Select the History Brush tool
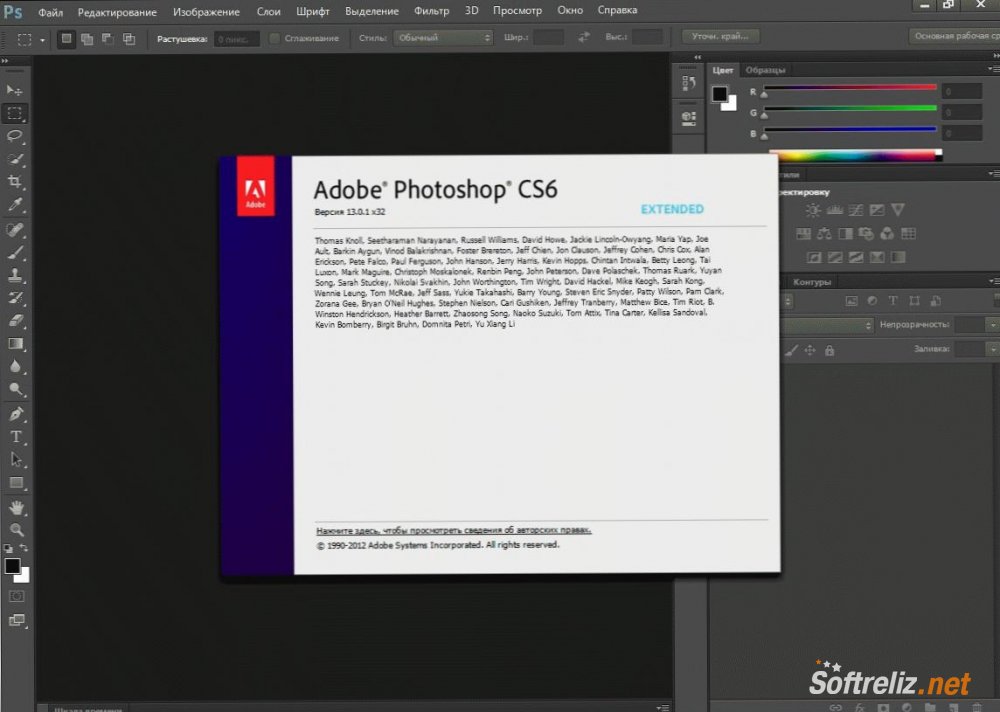1000x712 pixels. (15, 298)
